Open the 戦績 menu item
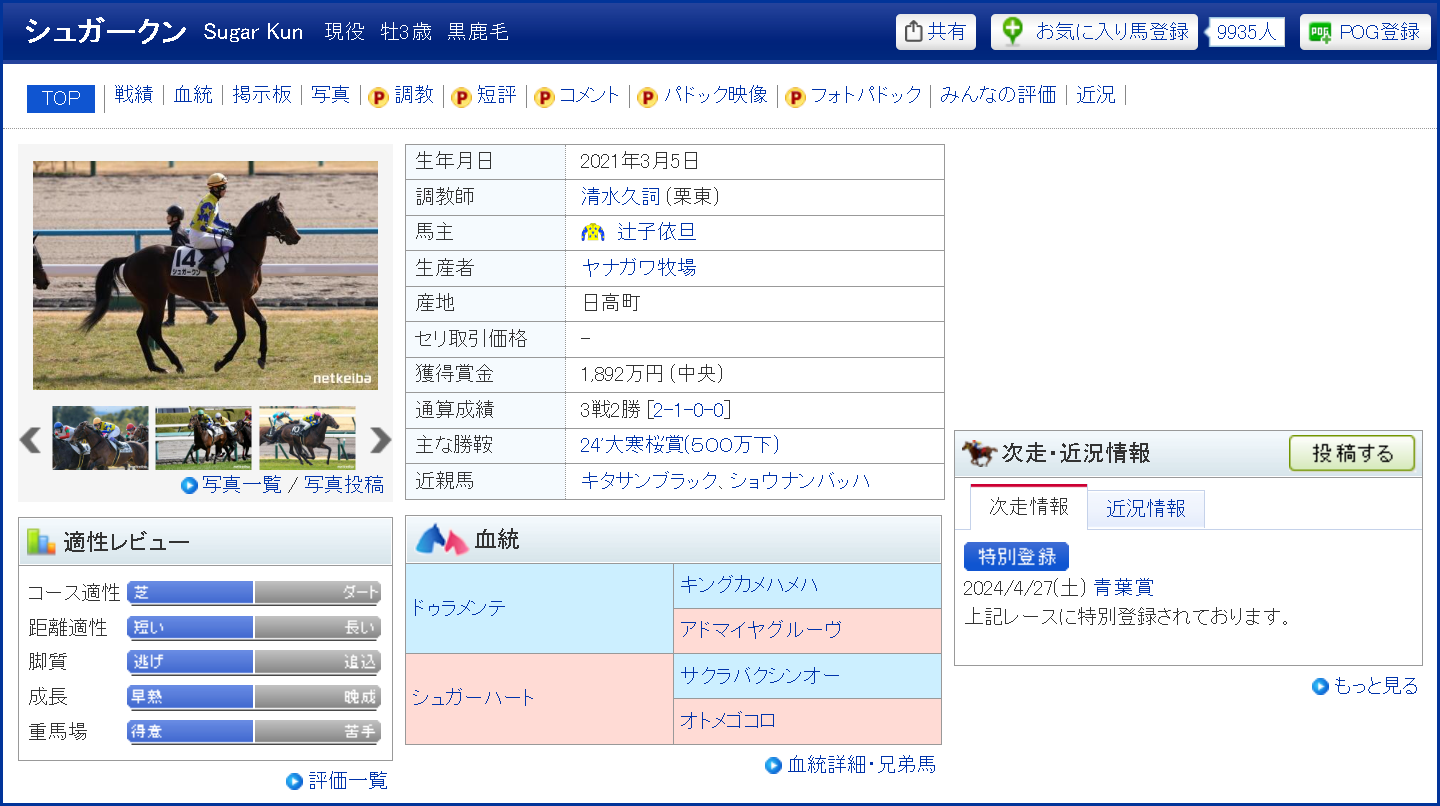 pos(133,95)
